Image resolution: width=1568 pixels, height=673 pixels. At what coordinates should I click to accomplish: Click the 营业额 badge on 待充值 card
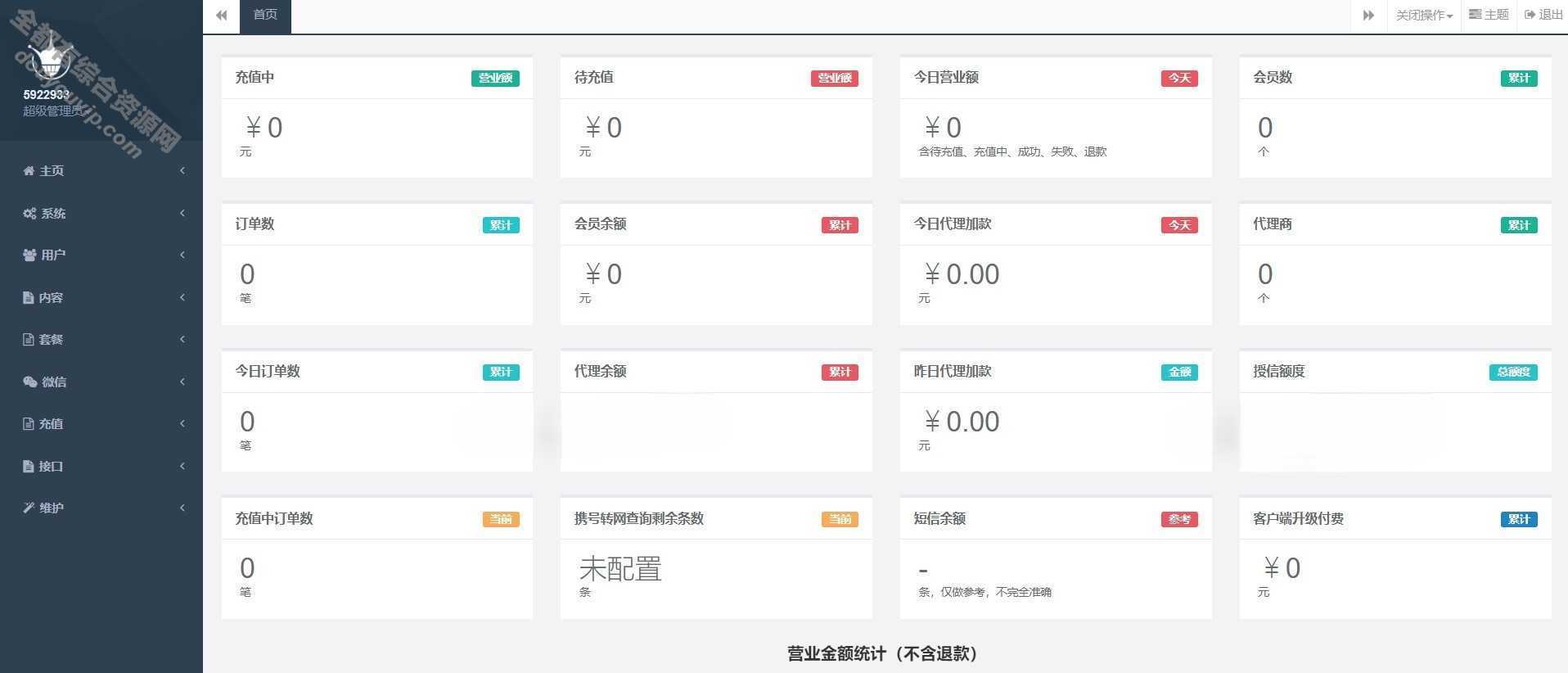[x=835, y=78]
